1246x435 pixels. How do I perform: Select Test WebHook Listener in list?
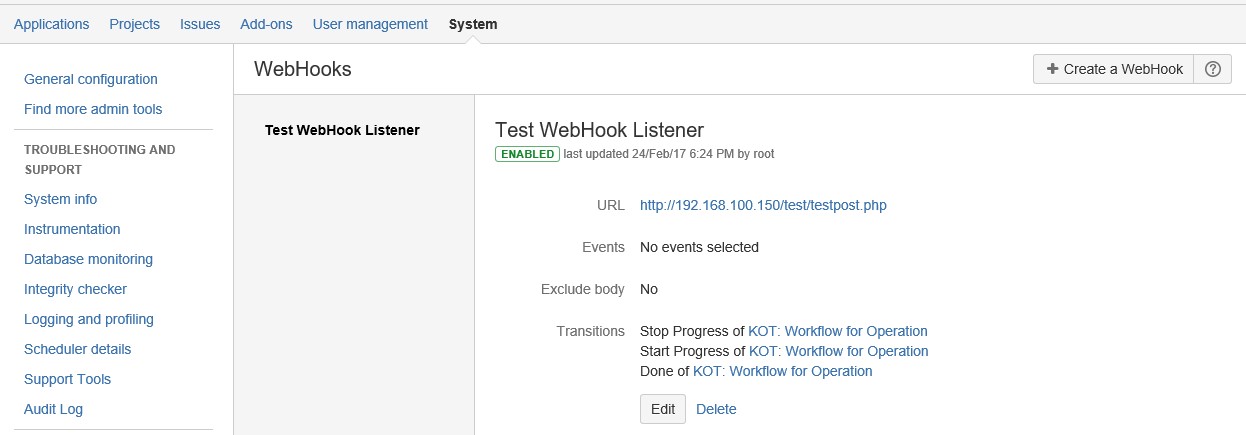coord(342,130)
